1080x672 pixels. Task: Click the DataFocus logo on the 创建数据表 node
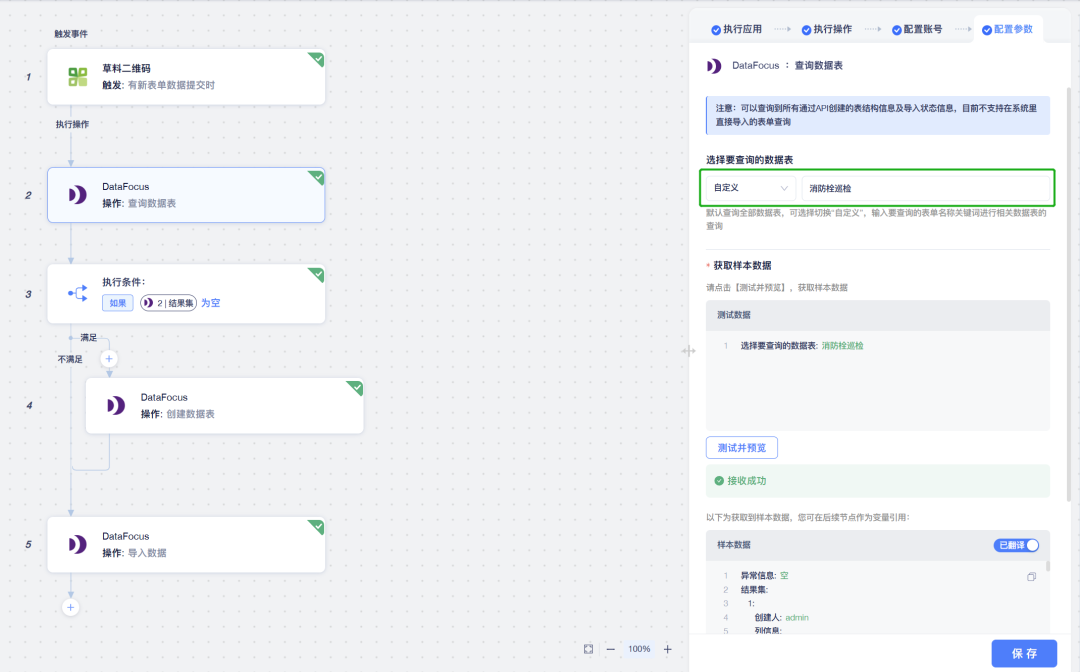(x=116, y=406)
